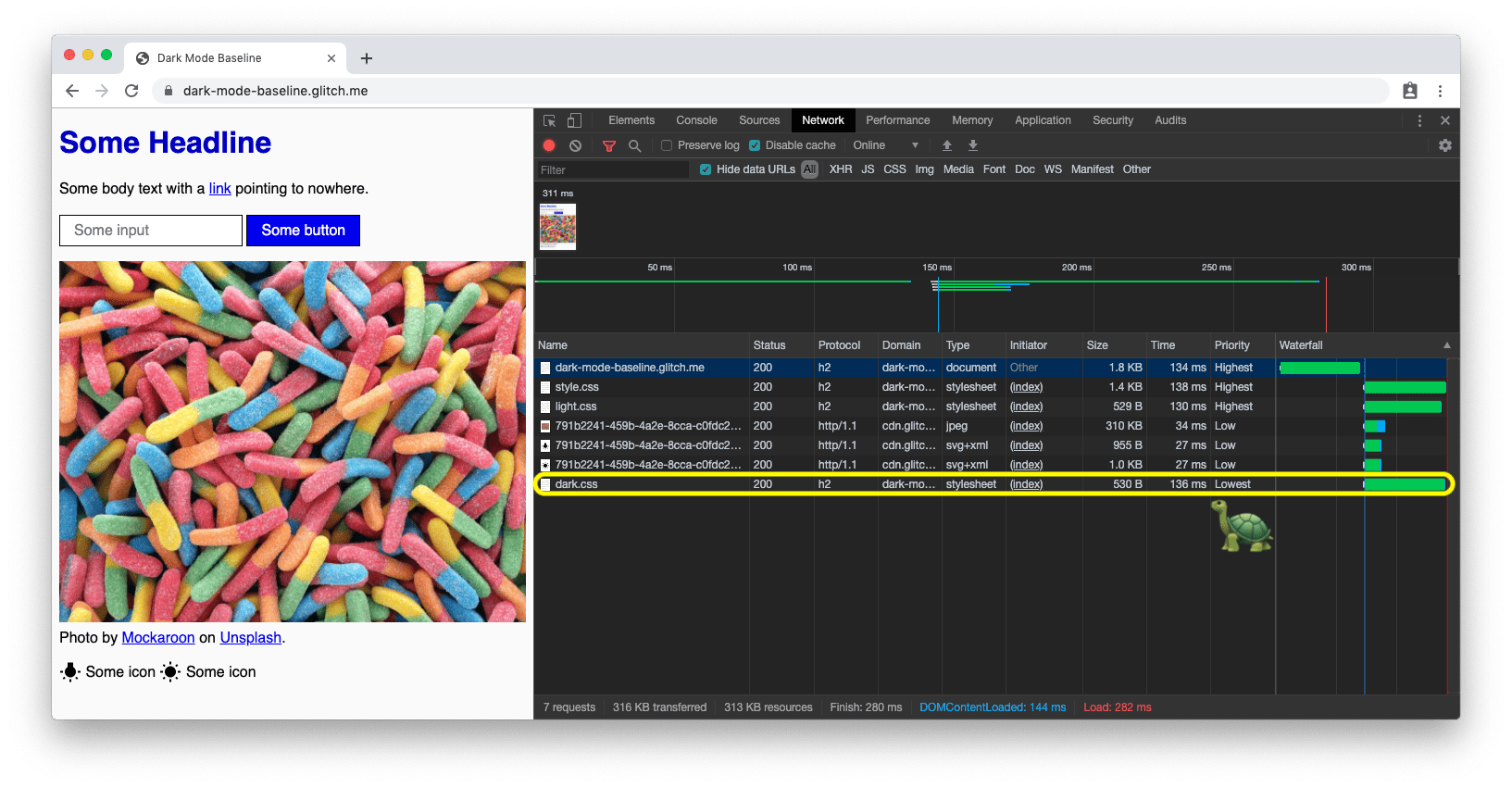Image resolution: width=1512 pixels, height=788 pixels.
Task: Click the Waterfall column sort arrow
Action: (1446, 345)
